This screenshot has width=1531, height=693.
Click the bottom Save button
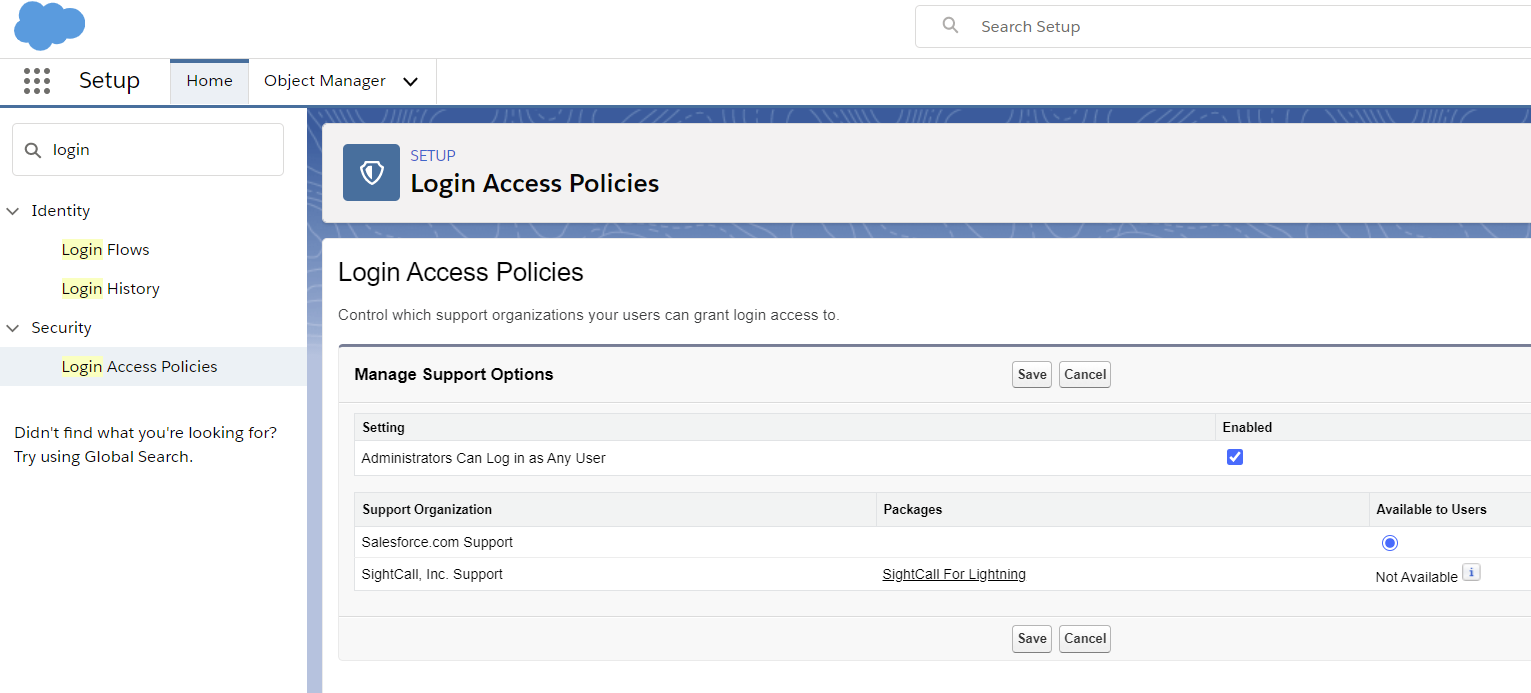pyautogui.click(x=1032, y=639)
